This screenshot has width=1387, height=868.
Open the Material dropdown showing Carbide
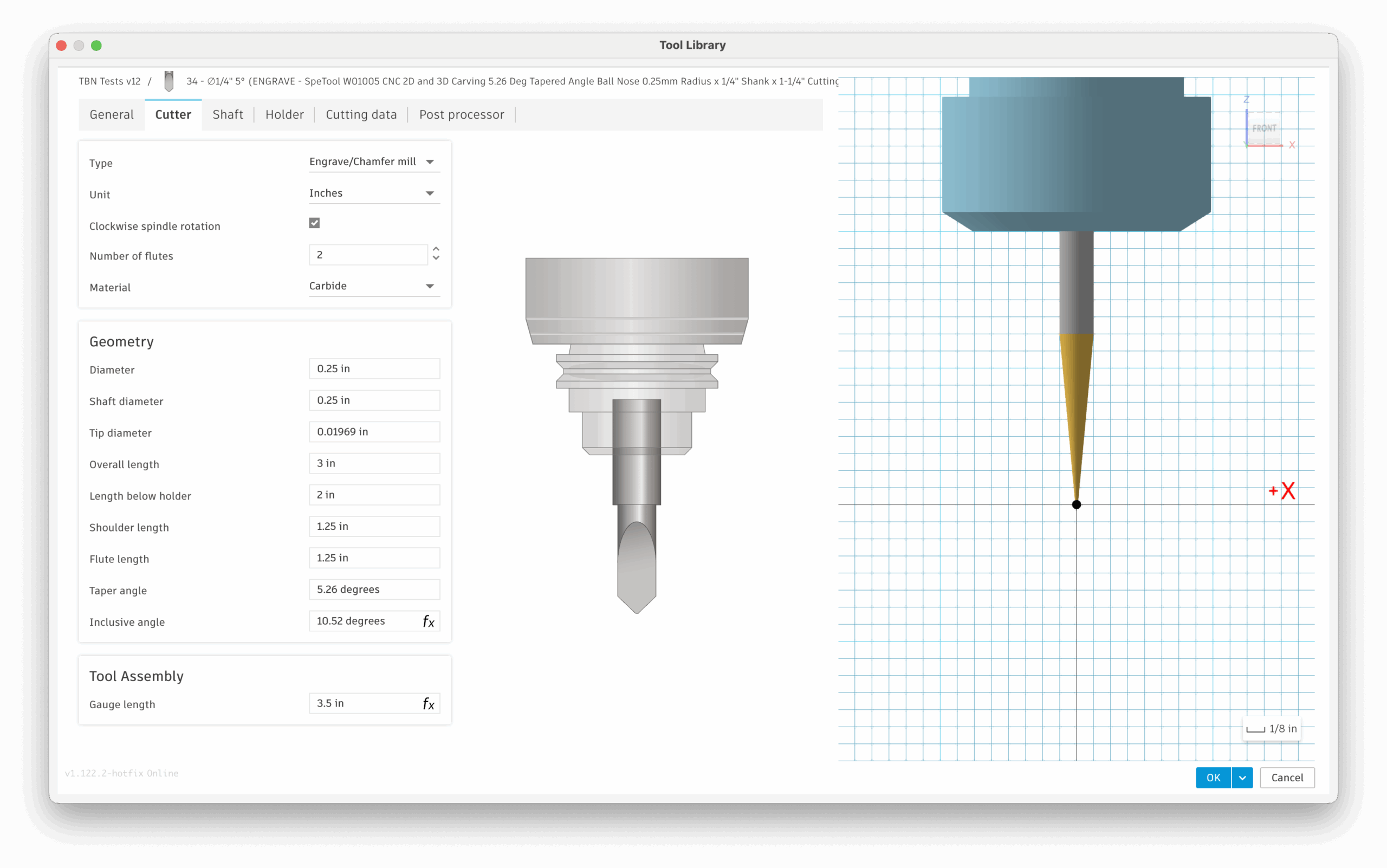pyautogui.click(x=374, y=286)
